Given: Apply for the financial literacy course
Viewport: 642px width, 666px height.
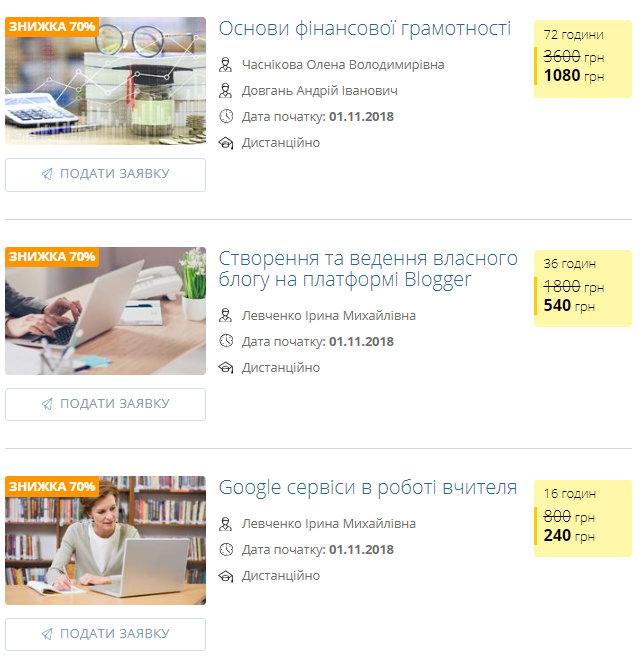Looking at the screenshot, I should click(105, 175).
